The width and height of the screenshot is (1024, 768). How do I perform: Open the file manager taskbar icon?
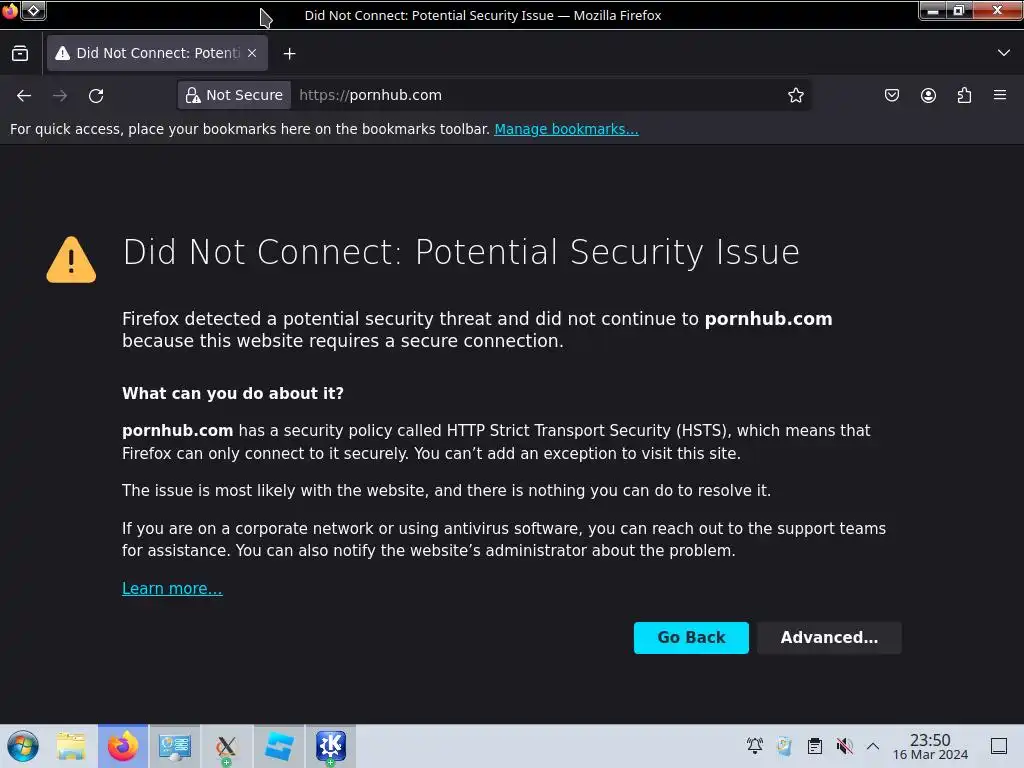(71, 746)
